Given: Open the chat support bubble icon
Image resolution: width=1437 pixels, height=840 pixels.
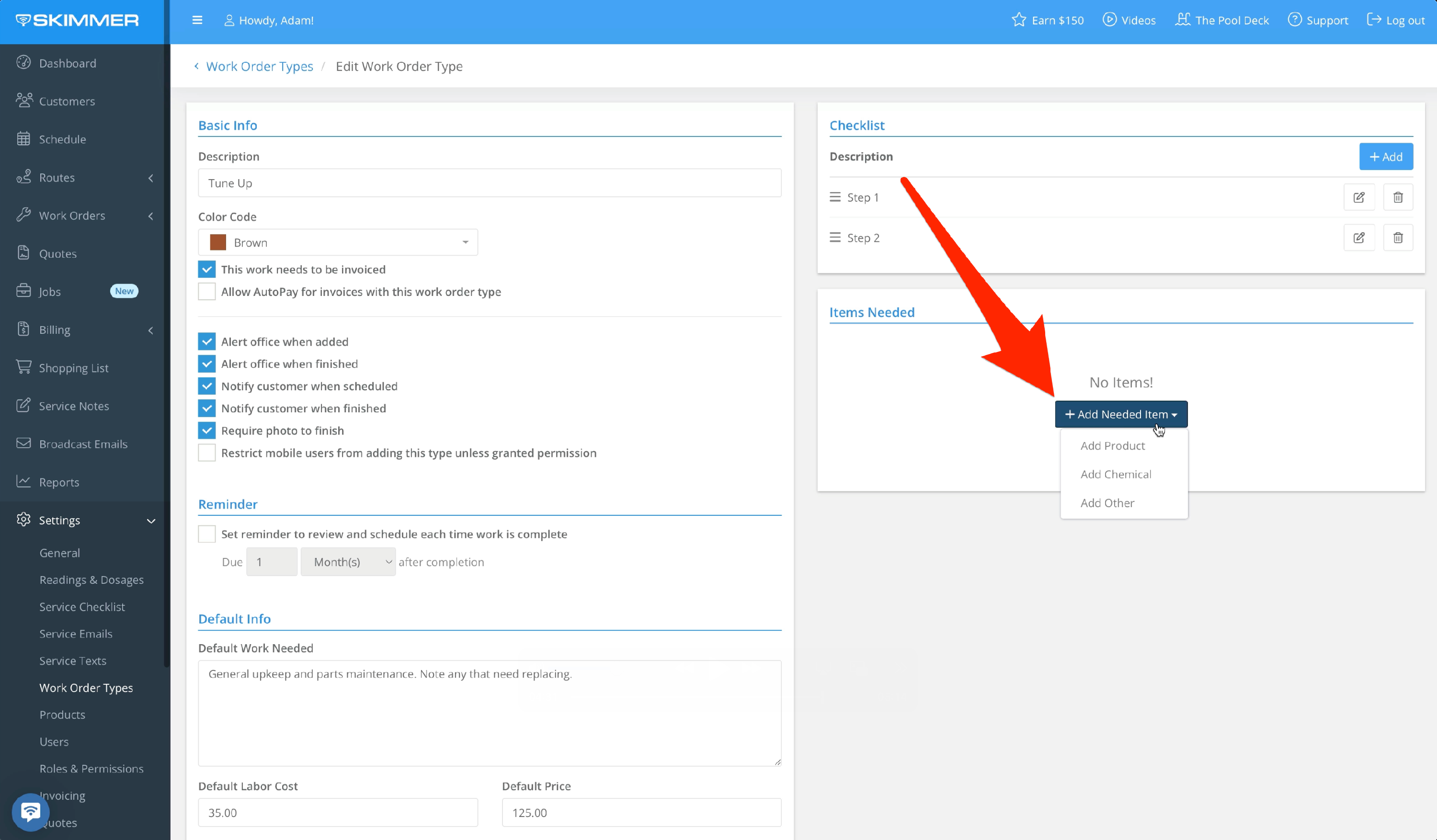Looking at the screenshot, I should (30, 811).
